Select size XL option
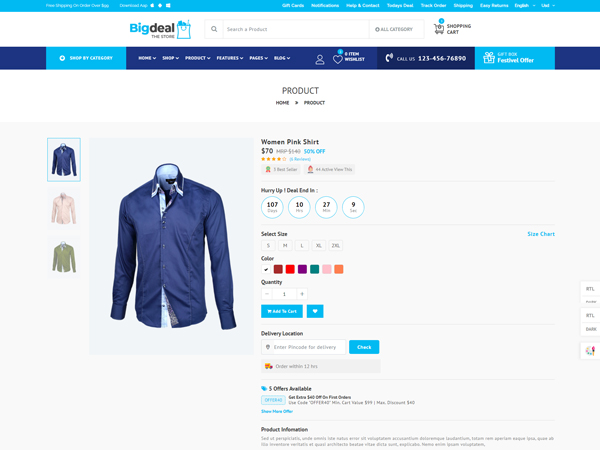 (x=319, y=246)
